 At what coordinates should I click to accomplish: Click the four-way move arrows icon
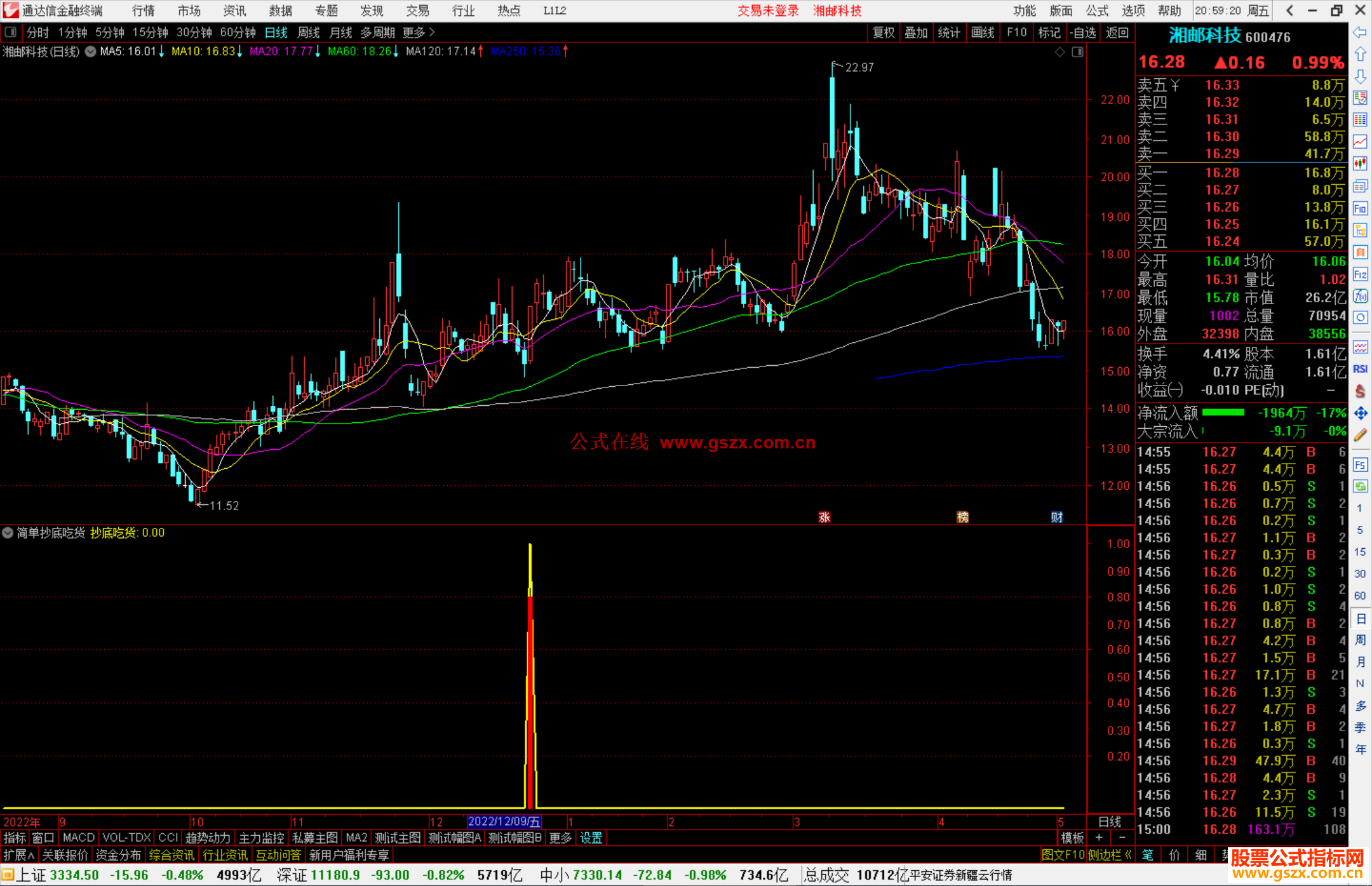[x=1360, y=413]
